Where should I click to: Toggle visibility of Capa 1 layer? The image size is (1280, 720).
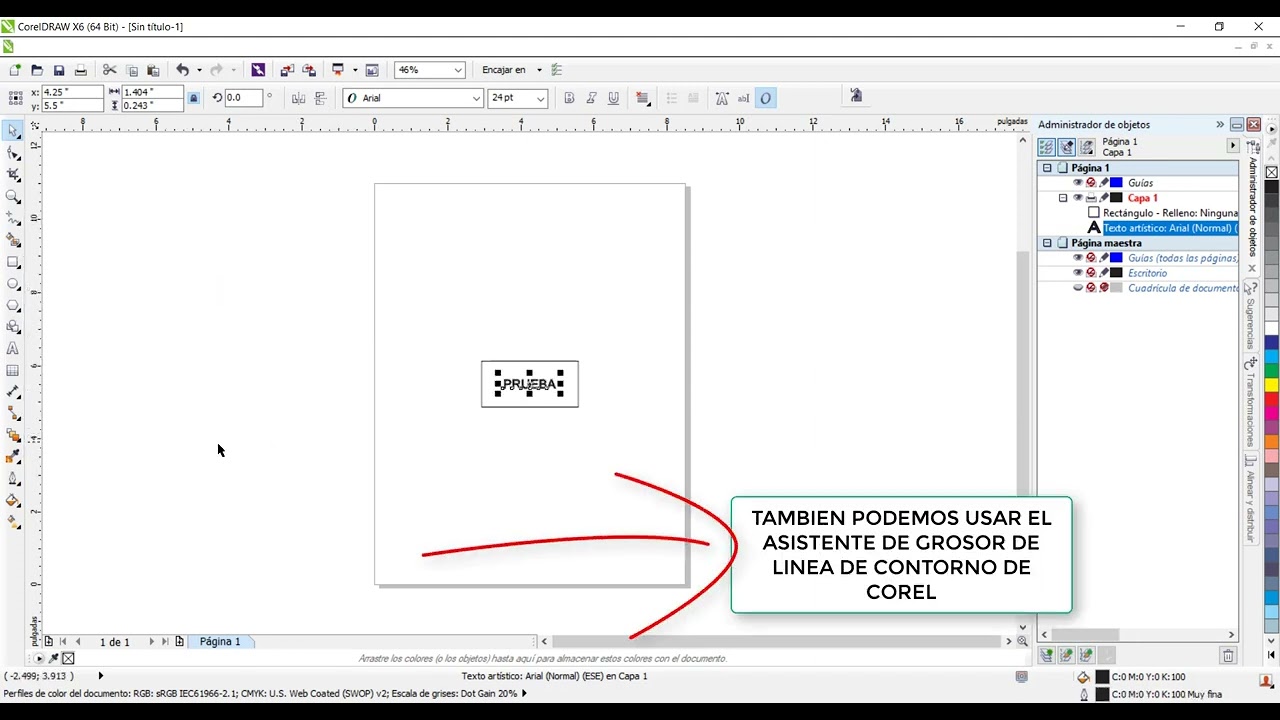point(1078,198)
